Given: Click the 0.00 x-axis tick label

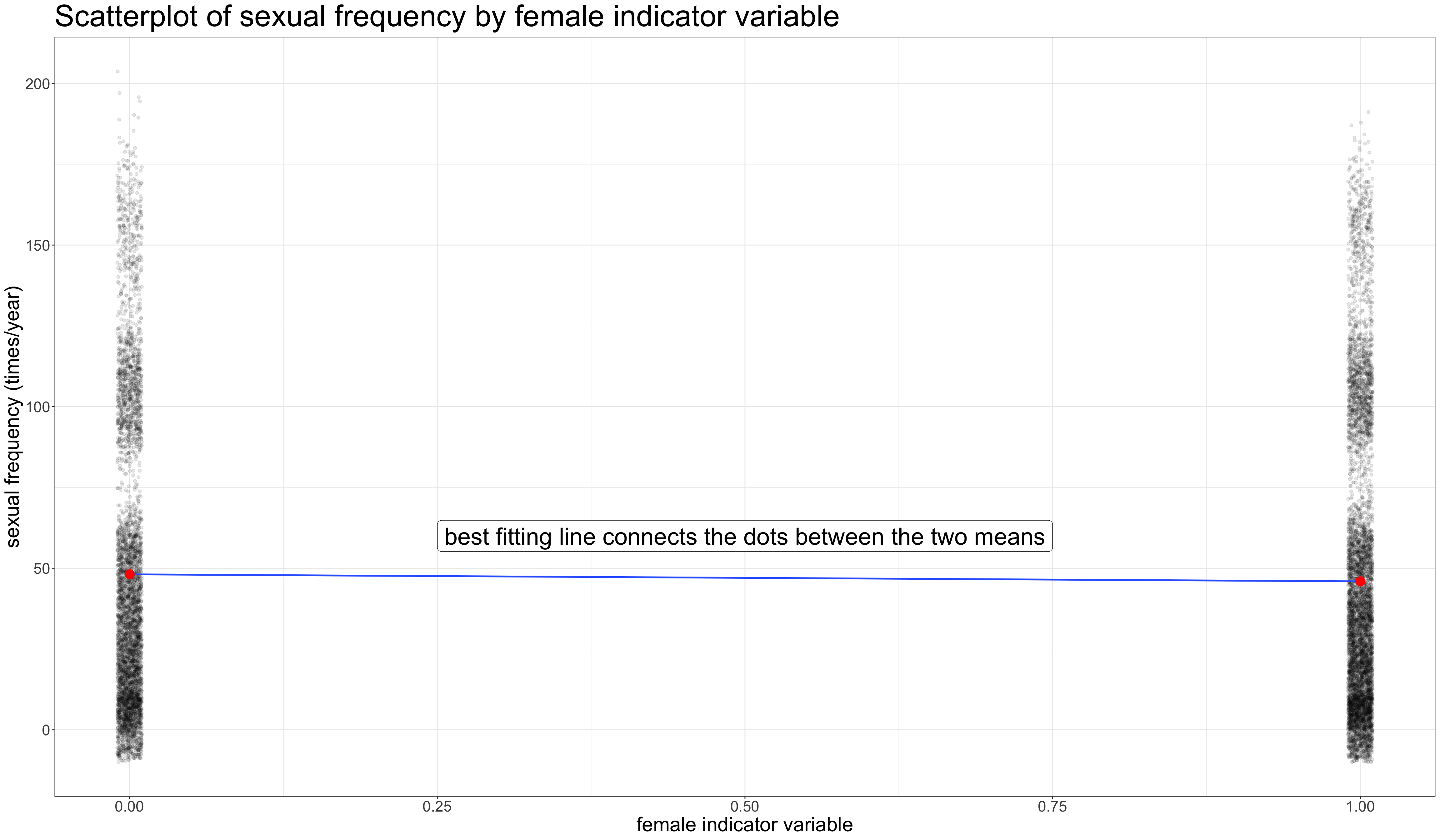Looking at the screenshot, I should pos(129,806).
